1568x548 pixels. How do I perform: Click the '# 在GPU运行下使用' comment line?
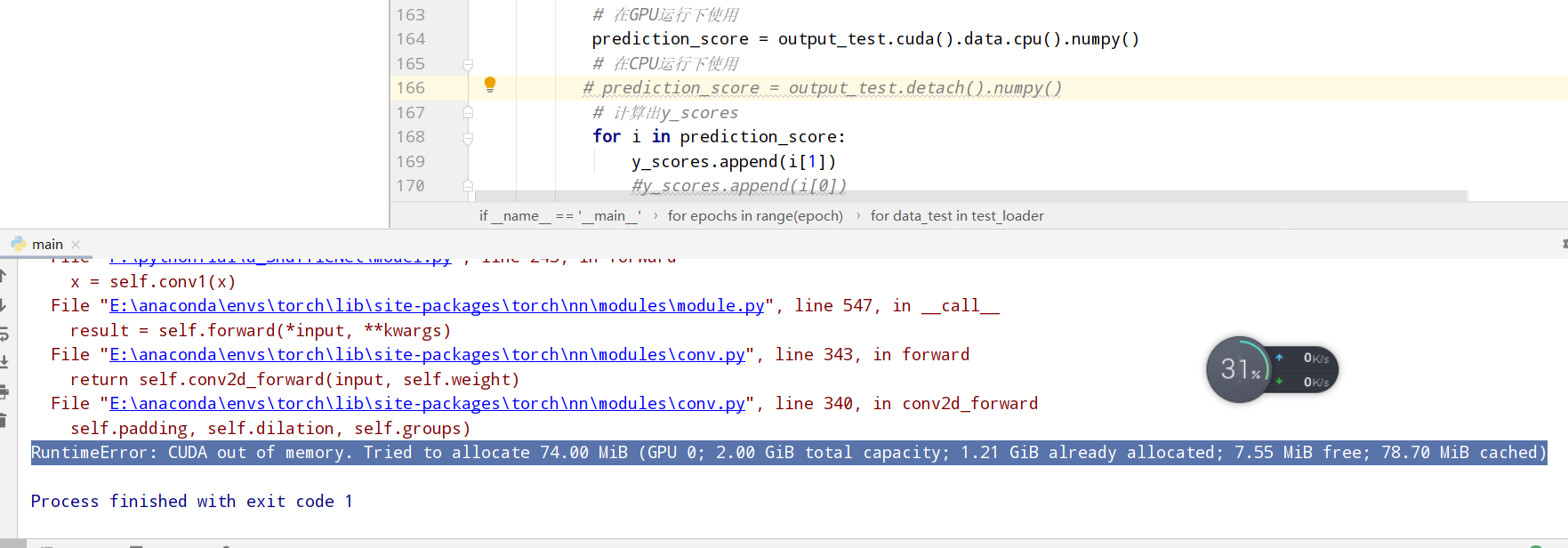click(665, 15)
